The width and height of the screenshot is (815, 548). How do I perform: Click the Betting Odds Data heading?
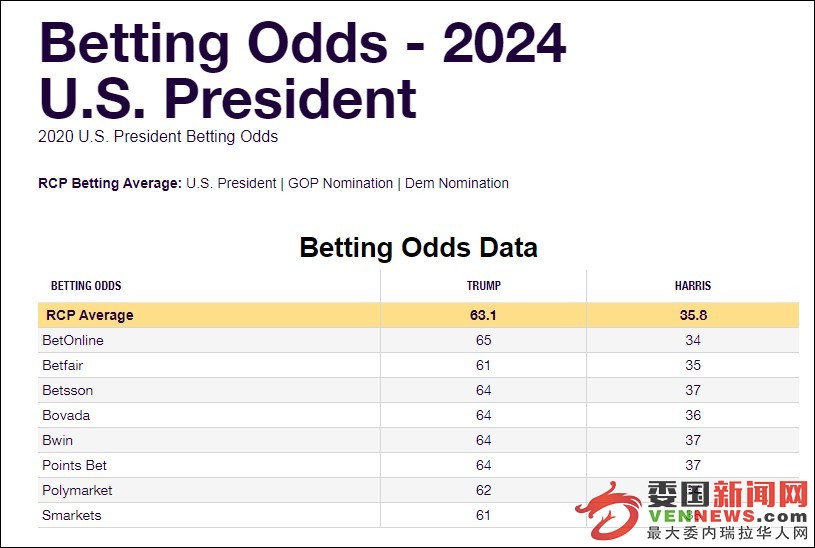[x=418, y=247]
